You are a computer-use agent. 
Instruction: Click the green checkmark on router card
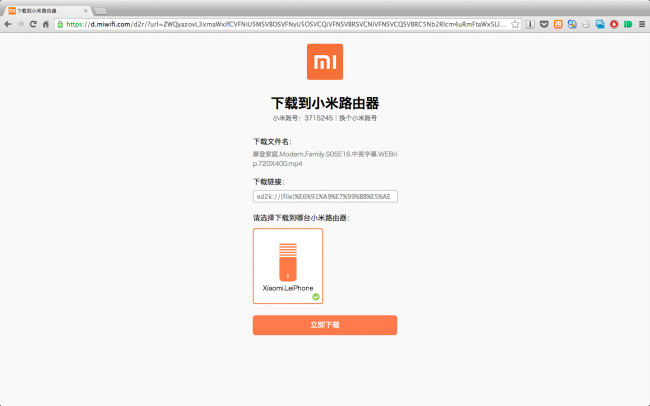tap(316, 297)
